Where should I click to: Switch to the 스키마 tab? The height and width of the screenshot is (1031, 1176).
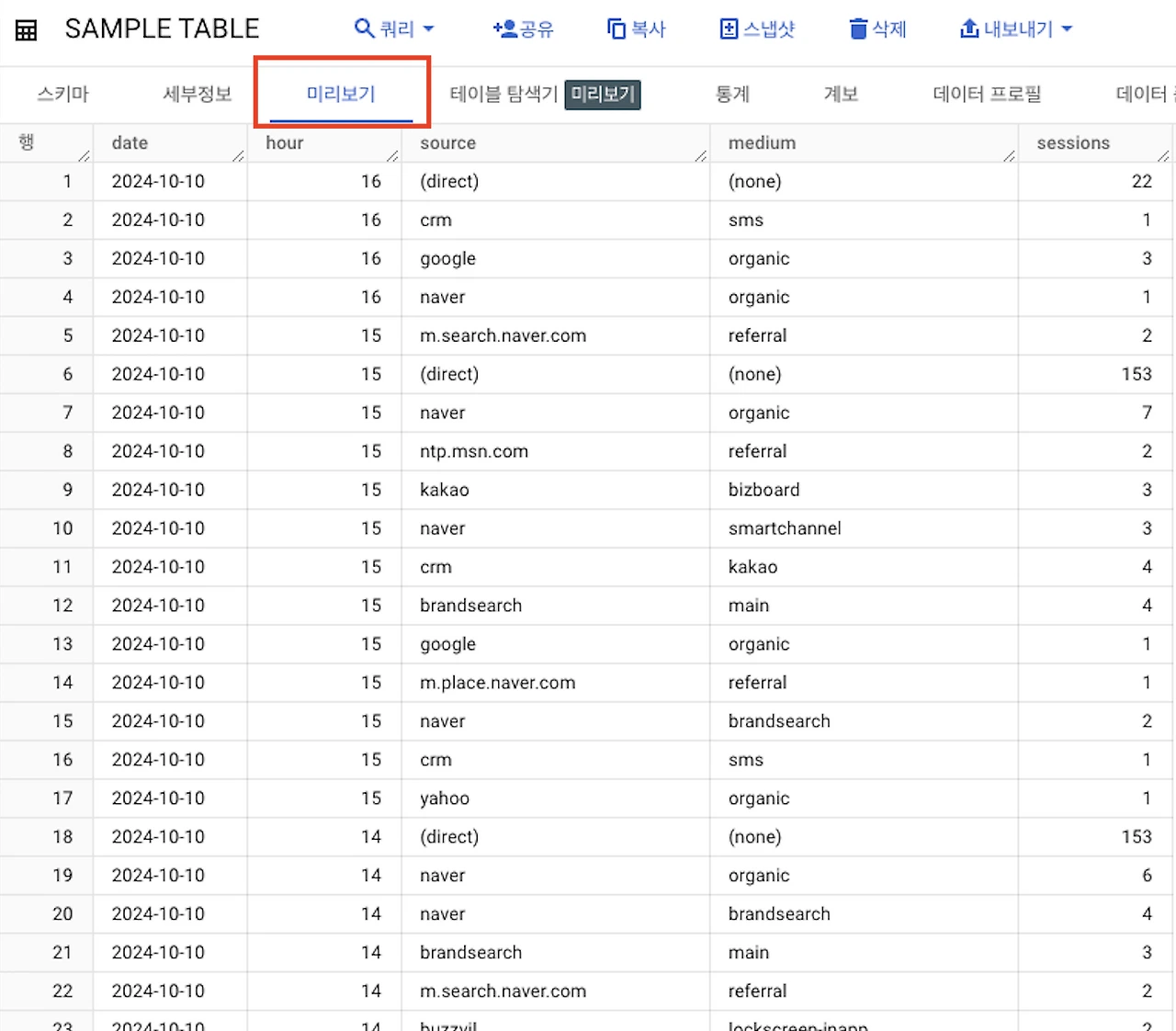pos(62,93)
